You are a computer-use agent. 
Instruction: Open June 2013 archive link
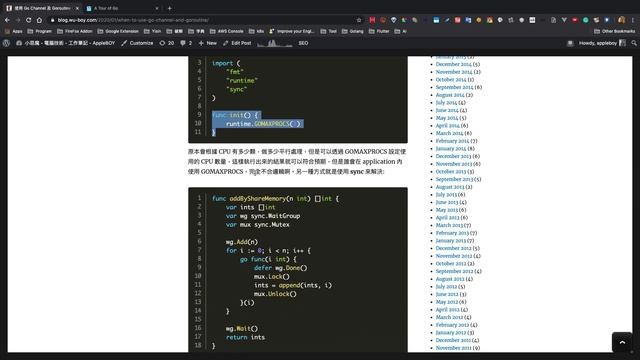(x=447, y=202)
